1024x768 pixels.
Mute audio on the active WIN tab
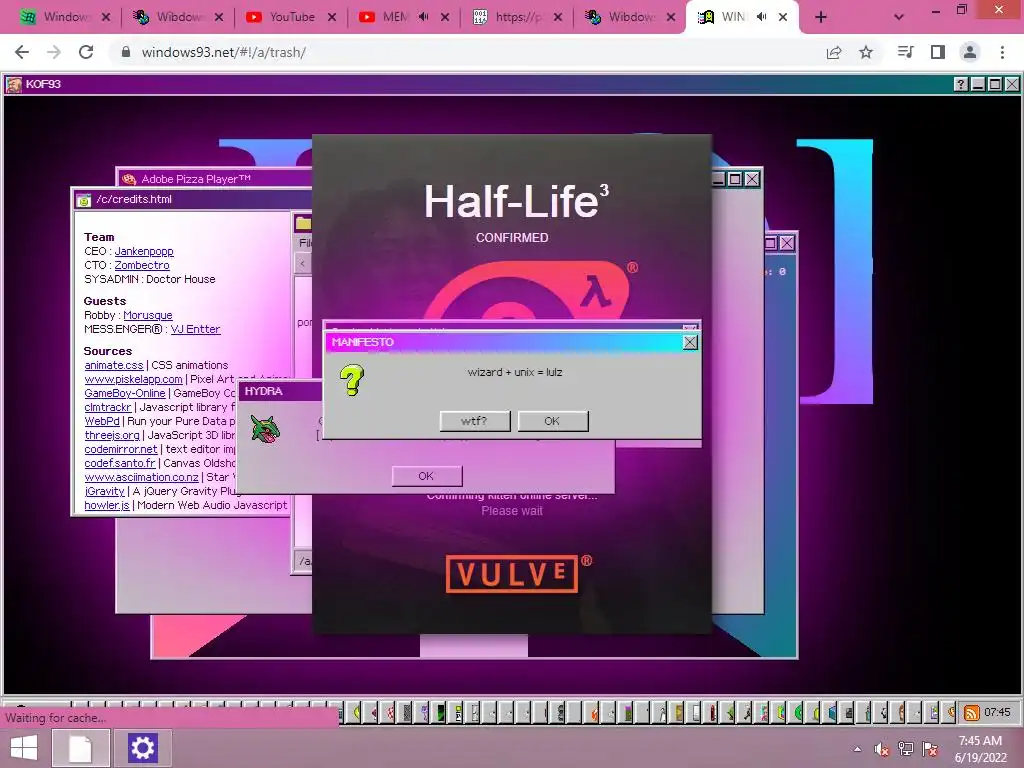(761, 17)
